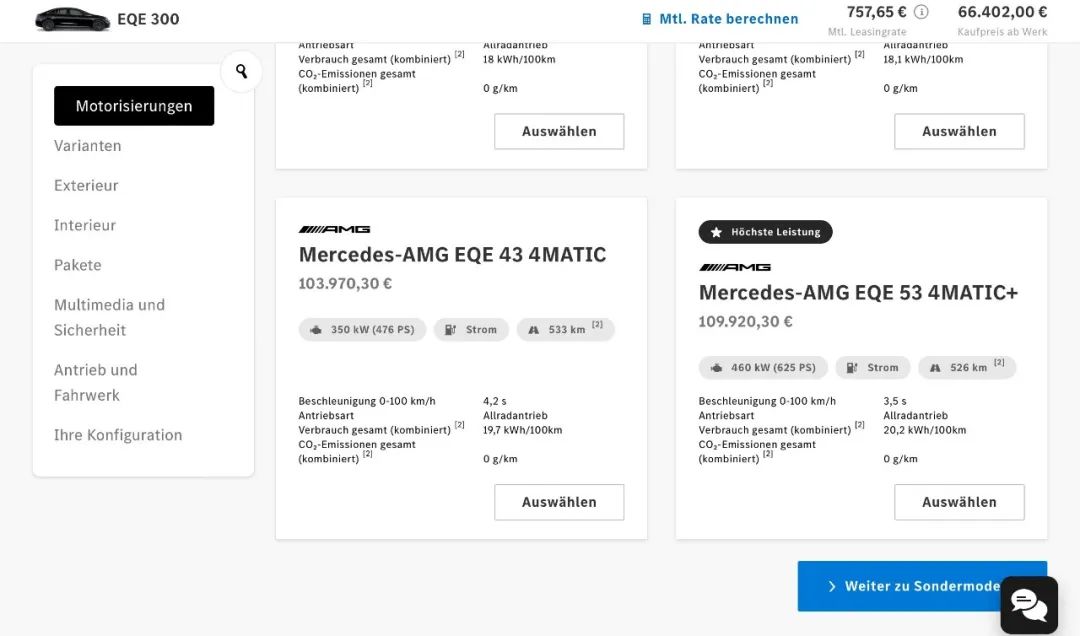Image resolution: width=1080 pixels, height=636 pixels.
Task: Click the EQE 300 car thumbnail
Action: coord(72,19)
